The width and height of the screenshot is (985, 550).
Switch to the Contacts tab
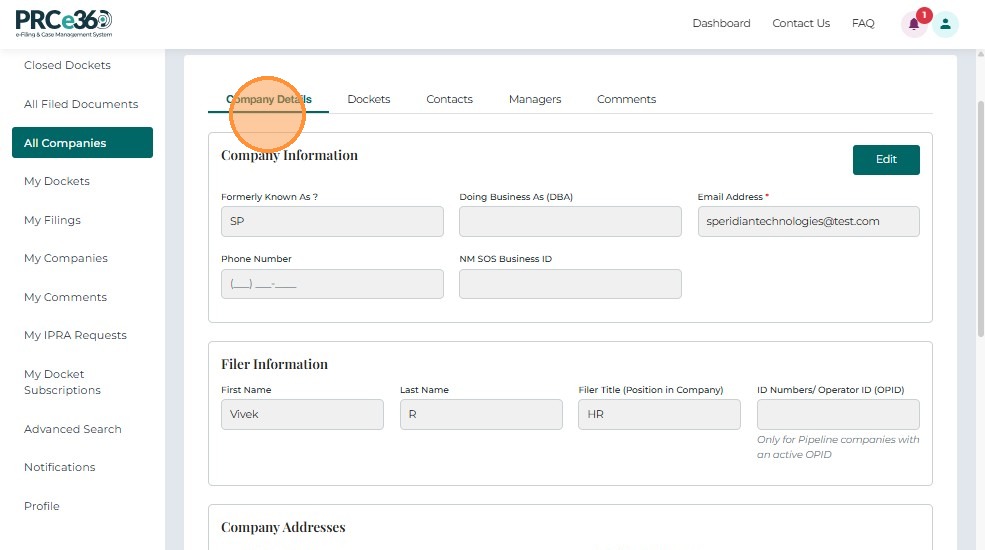click(449, 99)
